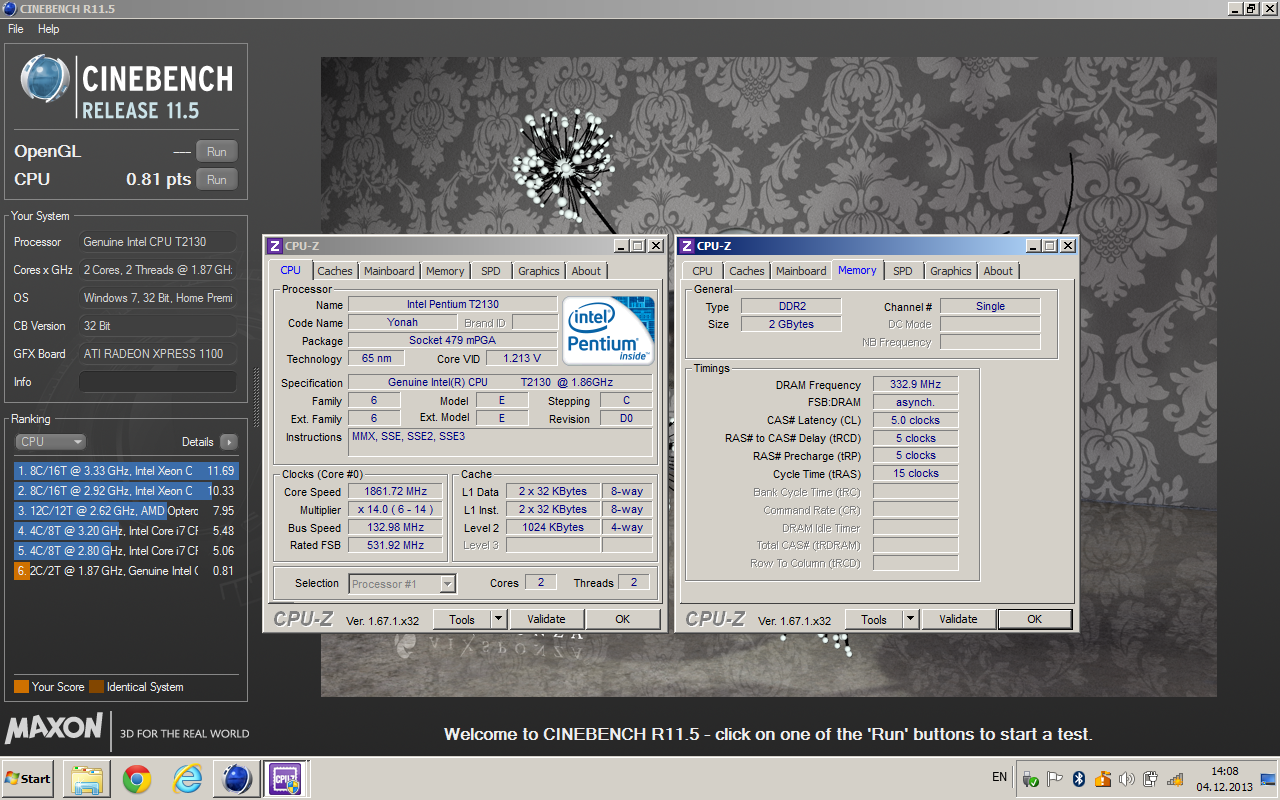Click the Core Speed value 1861.72 MHz
The image size is (1280, 800).
click(396, 492)
